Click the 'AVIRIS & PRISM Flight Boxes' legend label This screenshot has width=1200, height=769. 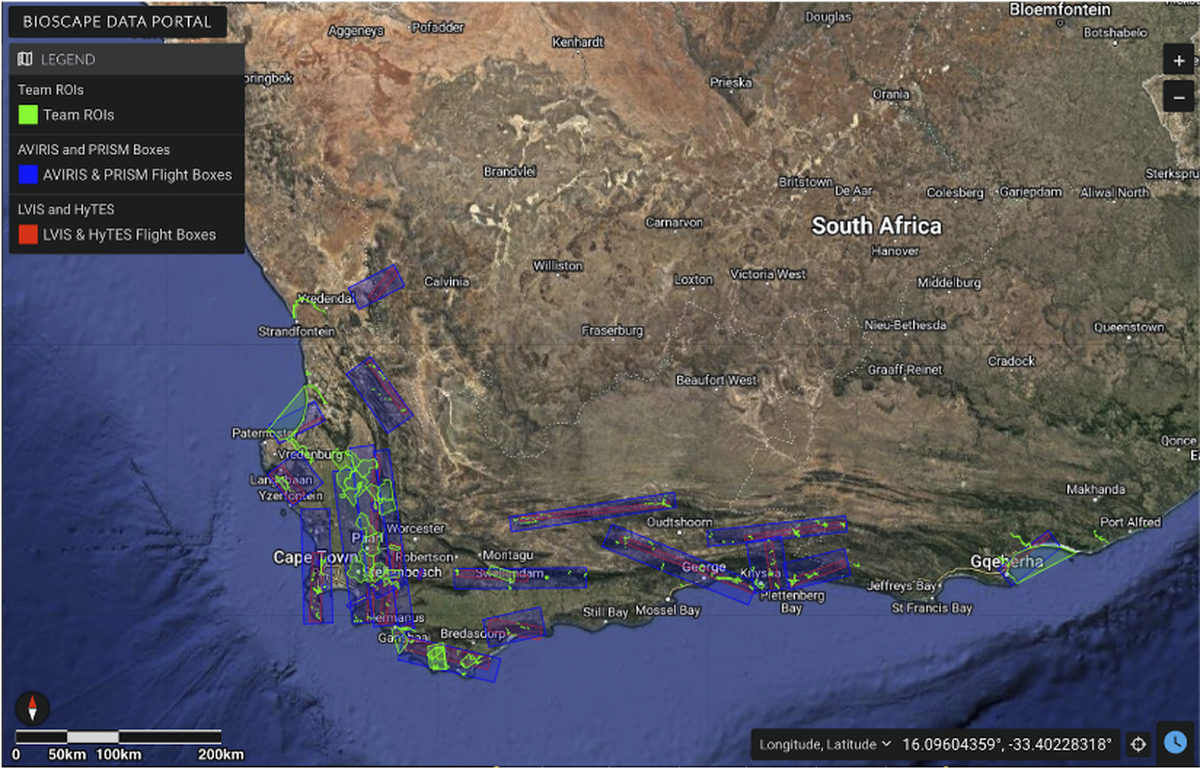click(x=137, y=175)
